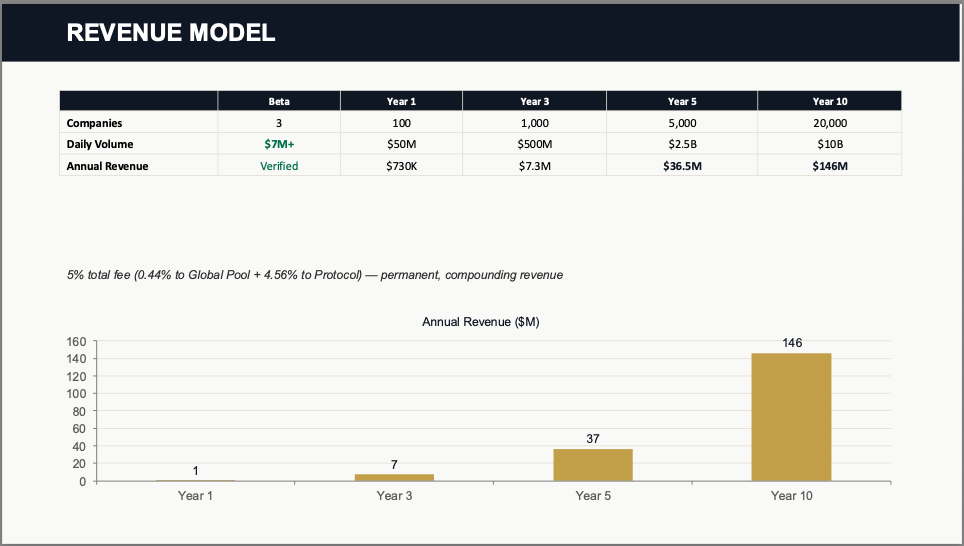
Task: Click the REVENUE MODEL slide title
Action: (170, 33)
